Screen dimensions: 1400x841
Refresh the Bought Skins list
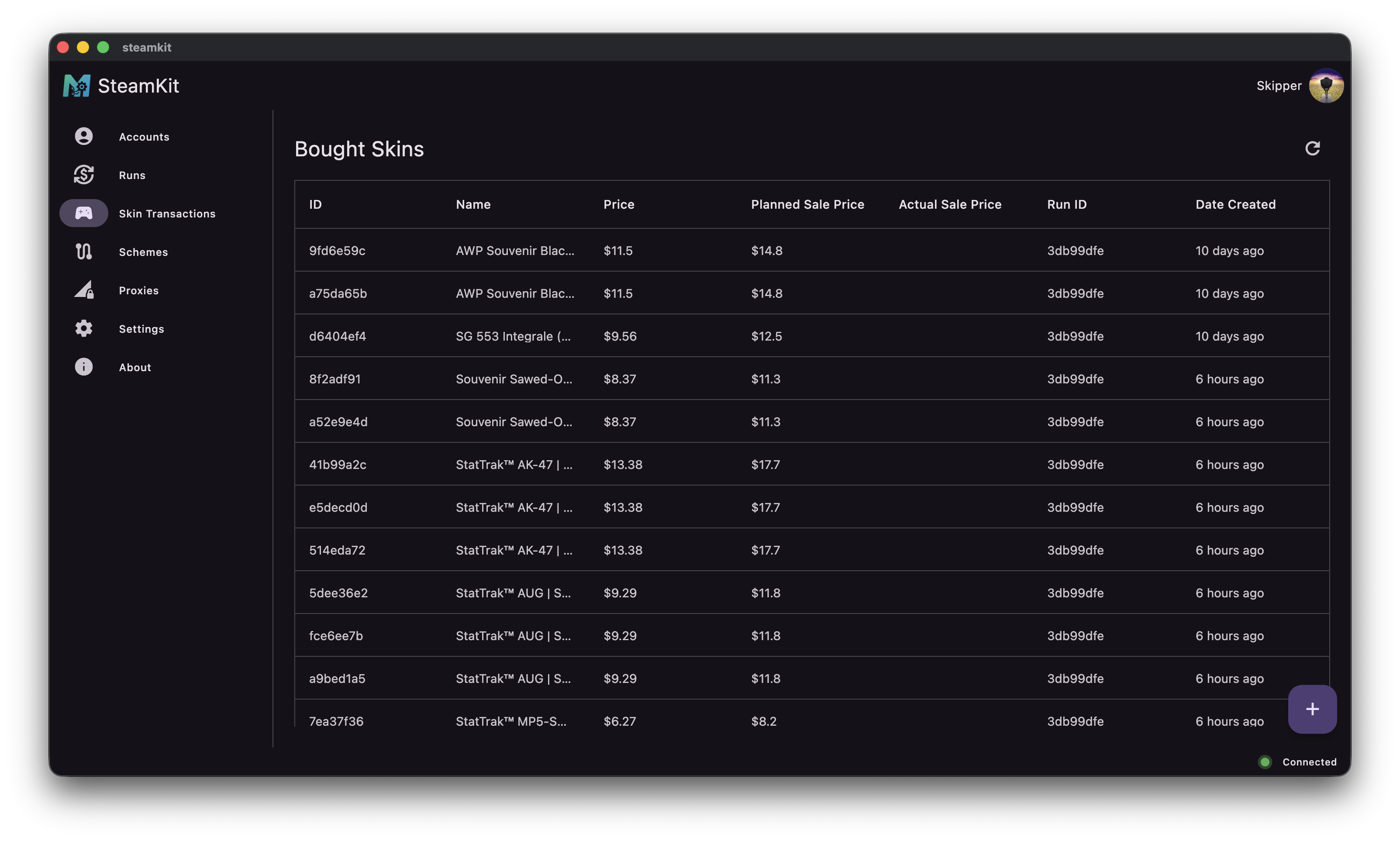click(x=1313, y=148)
